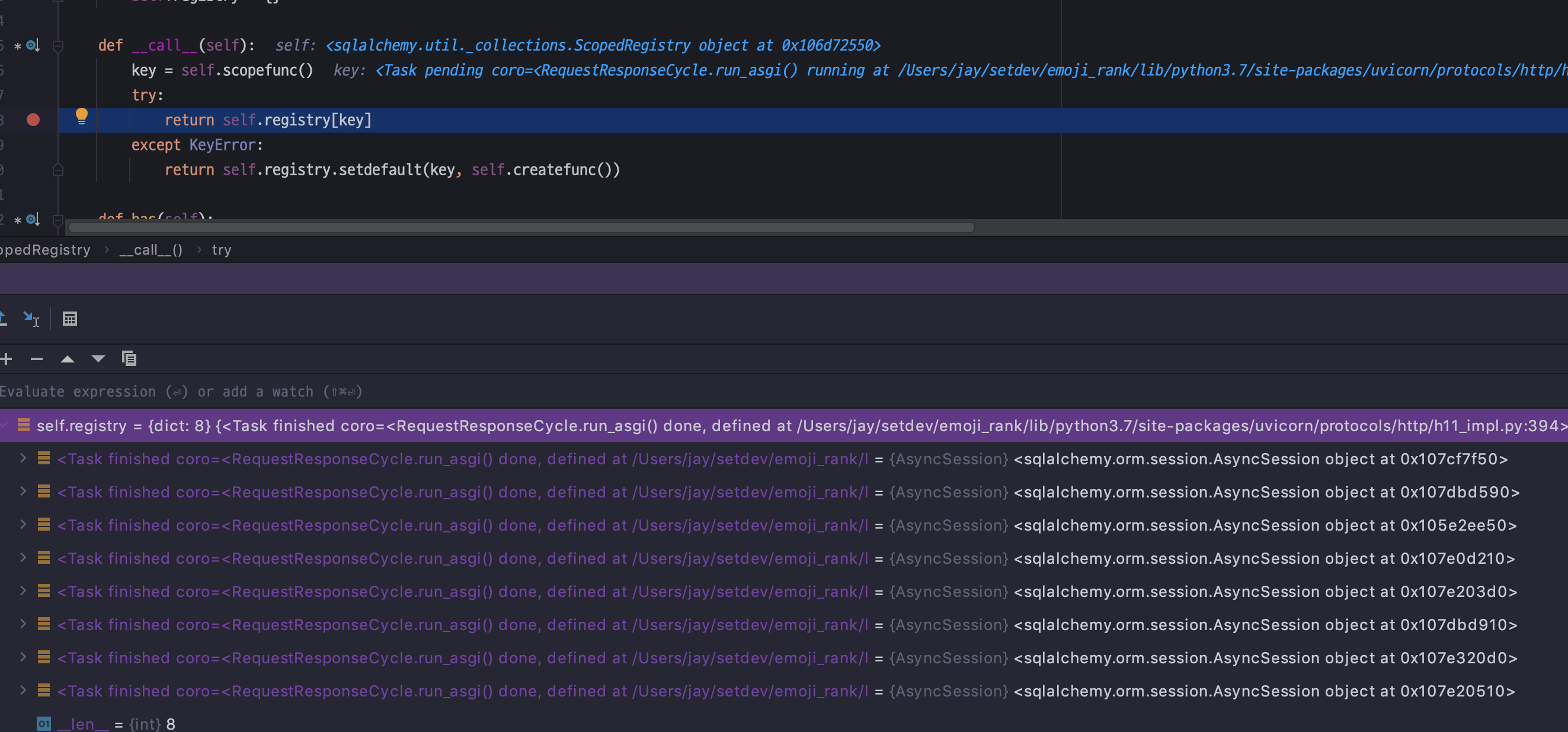
Task: Click the ScopedRegistry object inline hint
Action: click(603, 46)
